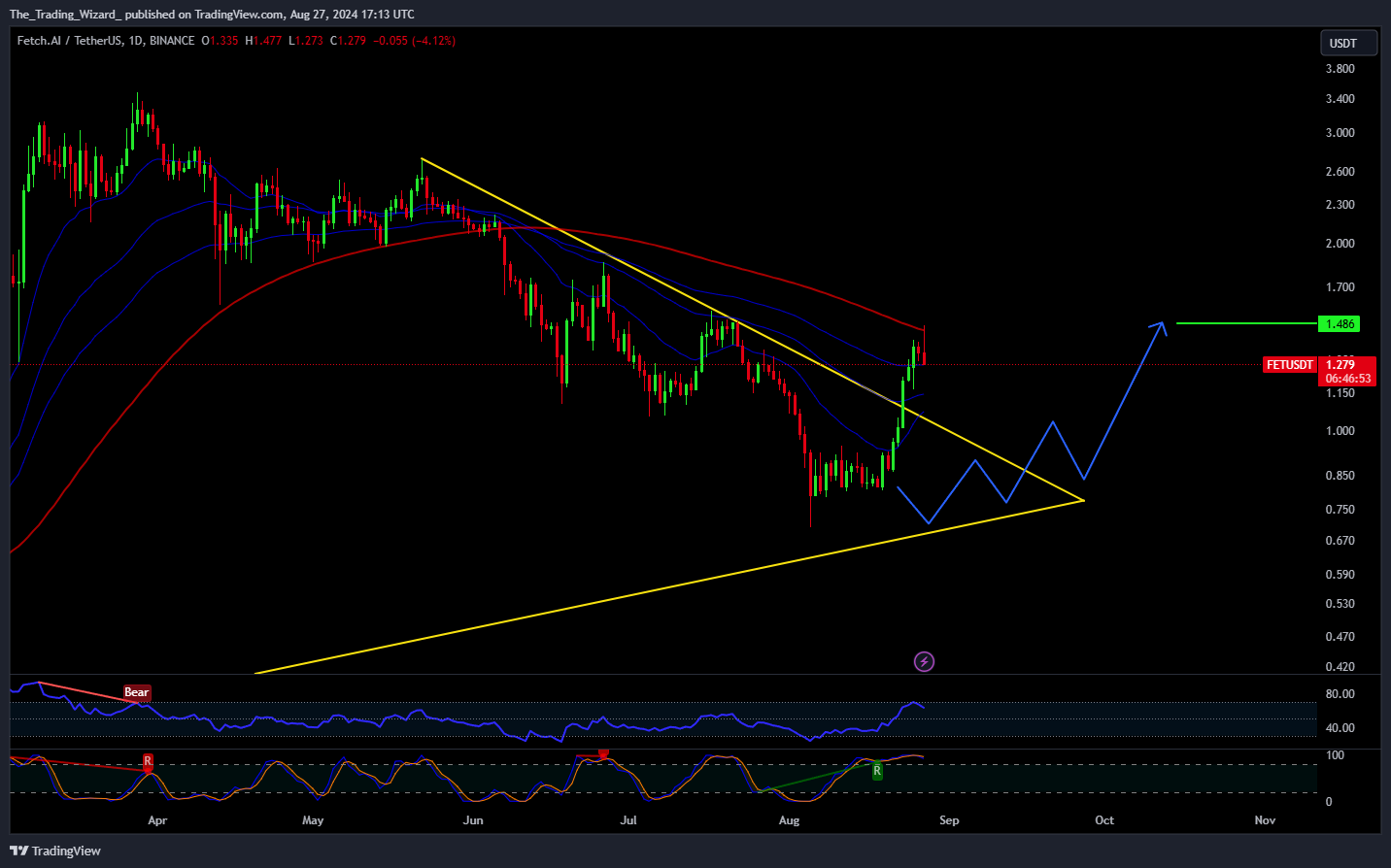Click the Aug label on time axis

790,820
